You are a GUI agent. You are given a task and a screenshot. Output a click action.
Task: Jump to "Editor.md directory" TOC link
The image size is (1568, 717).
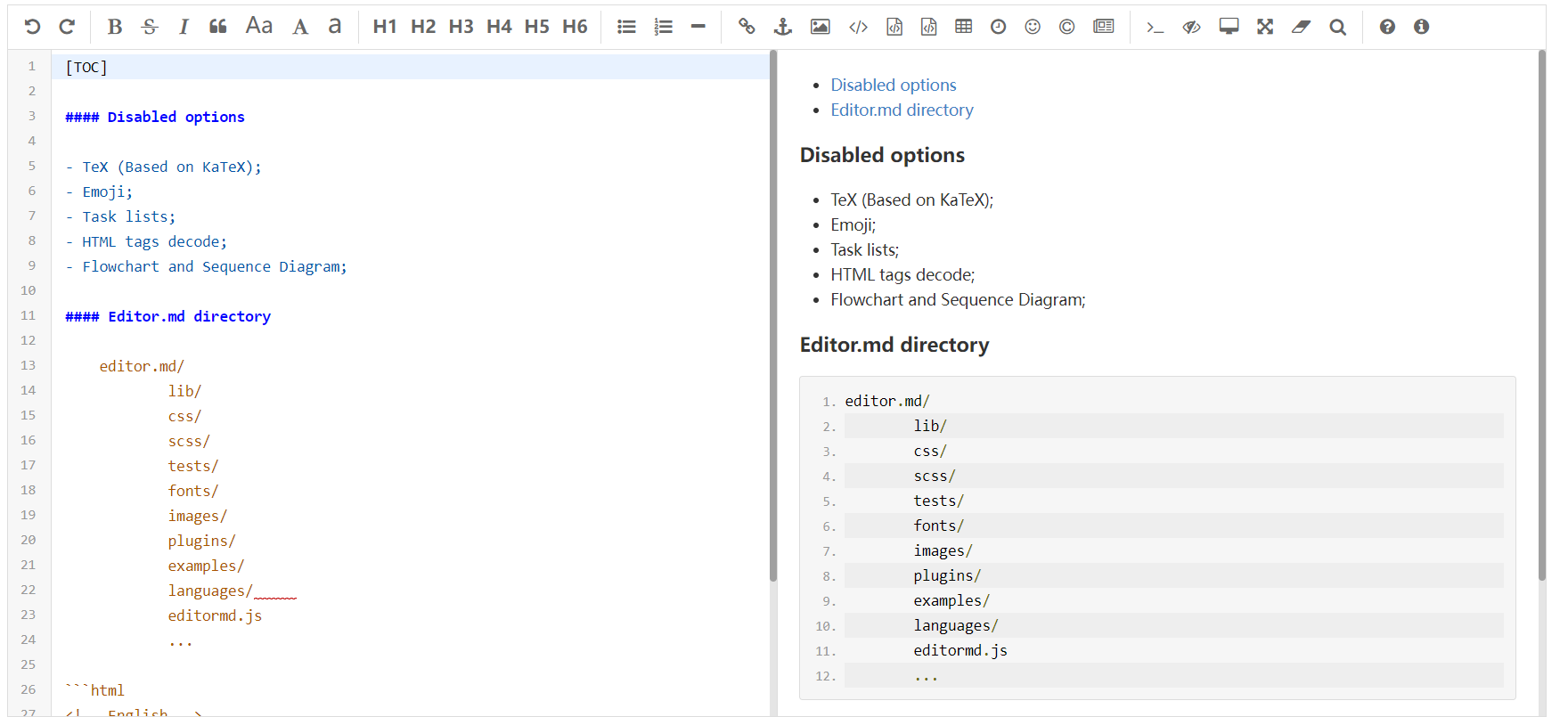coord(902,110)
